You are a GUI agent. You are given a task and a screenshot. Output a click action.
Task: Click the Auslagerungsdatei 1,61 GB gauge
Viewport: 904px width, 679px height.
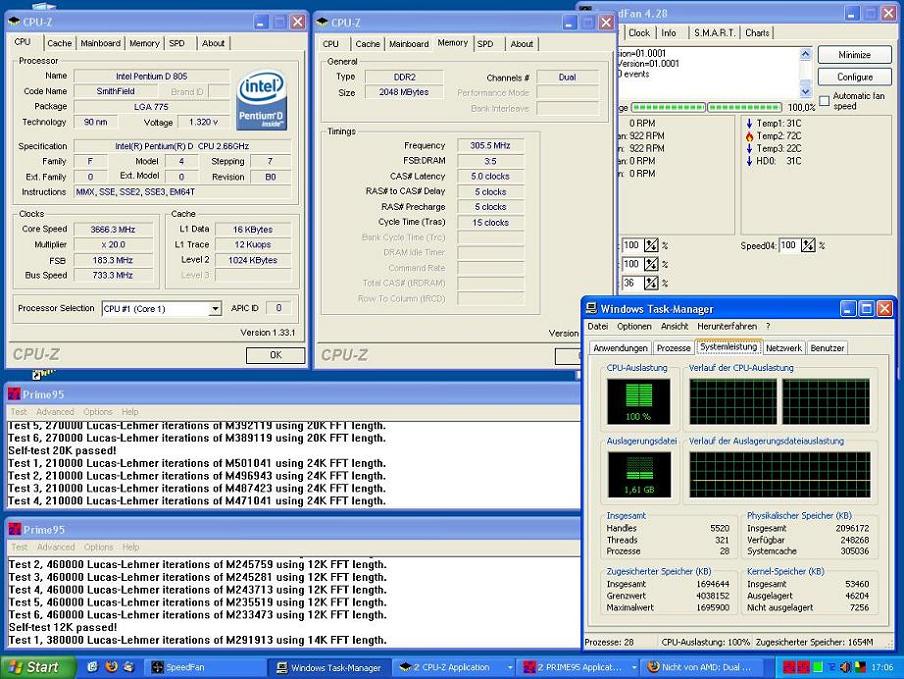tap(639, 474)
